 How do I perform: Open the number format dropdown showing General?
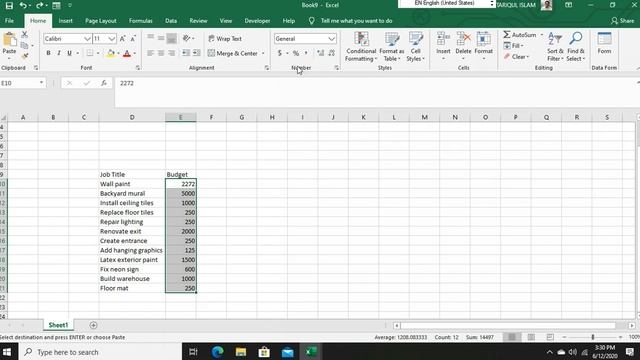[331, 38]
